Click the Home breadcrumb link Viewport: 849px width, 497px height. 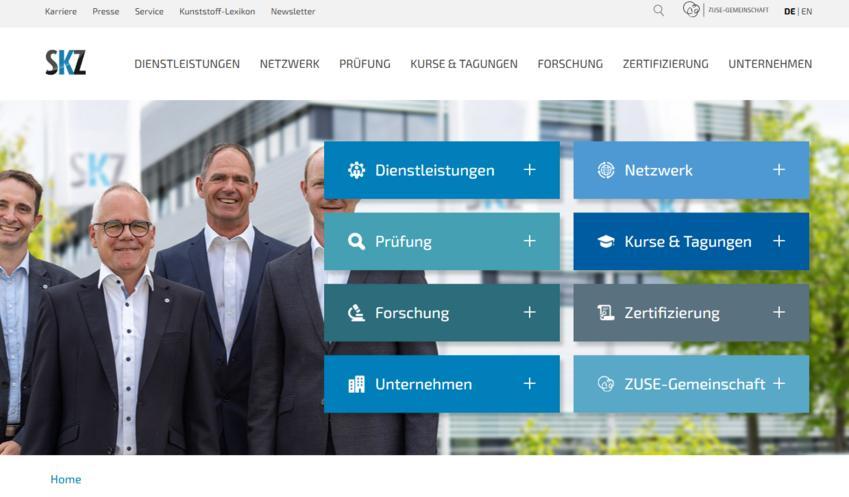click(x=66, y=479)
